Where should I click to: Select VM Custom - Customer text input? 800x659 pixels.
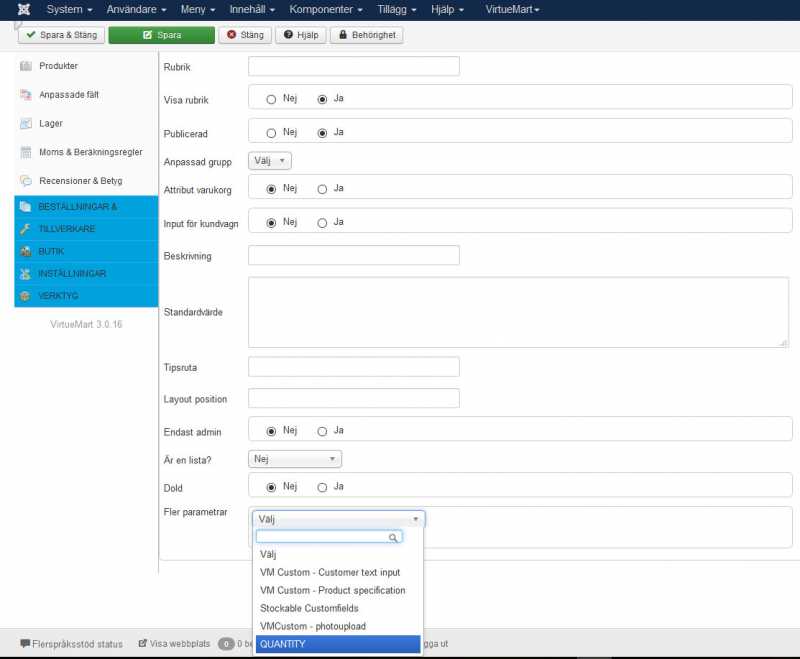click(338, 572)
